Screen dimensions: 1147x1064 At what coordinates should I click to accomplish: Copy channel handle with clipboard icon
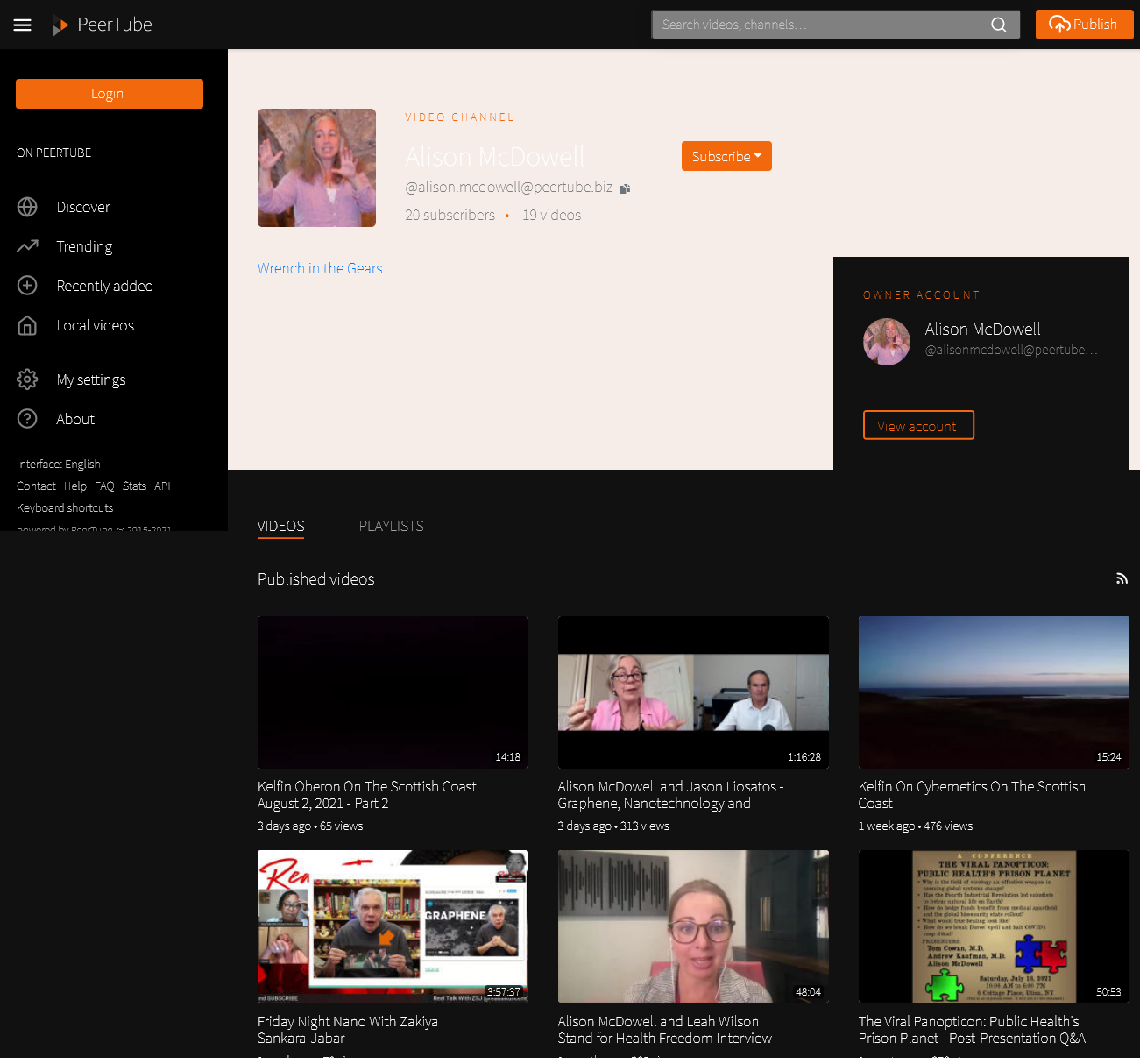click(x=625, y=188)
